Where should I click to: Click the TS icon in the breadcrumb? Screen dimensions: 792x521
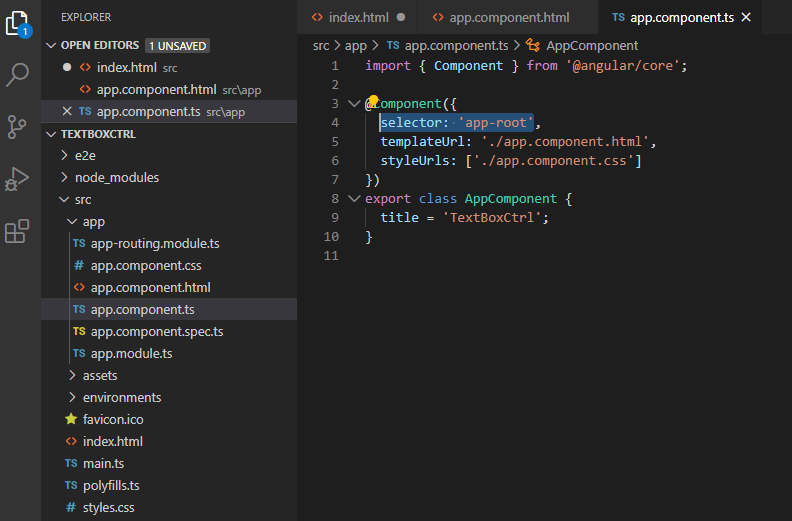click(393, 45)
